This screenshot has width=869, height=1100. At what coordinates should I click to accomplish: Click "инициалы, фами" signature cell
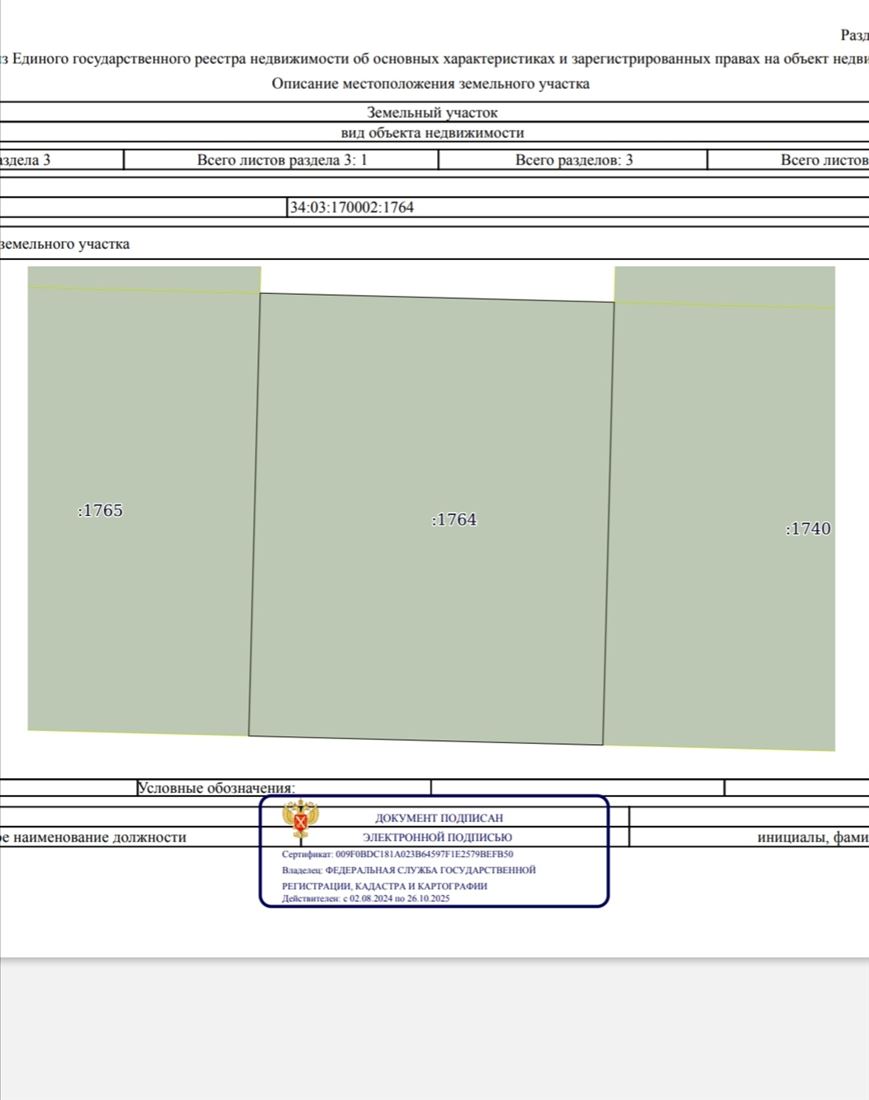(812, 837)
